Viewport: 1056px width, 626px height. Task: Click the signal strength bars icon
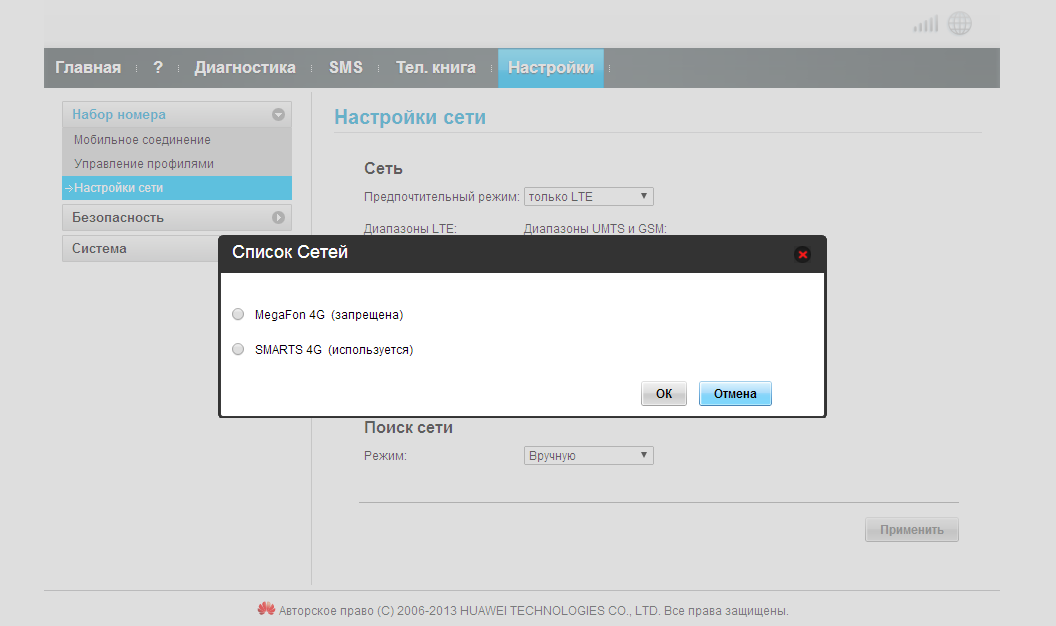[x=925, y=24]
